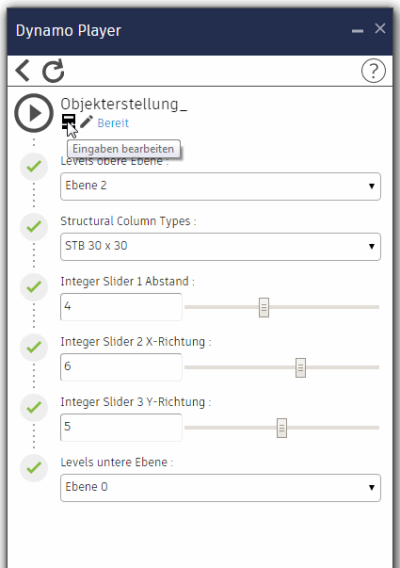The image size is (400, 568).
Task: Minimize the Dynamo Player window
Action: 357,30
